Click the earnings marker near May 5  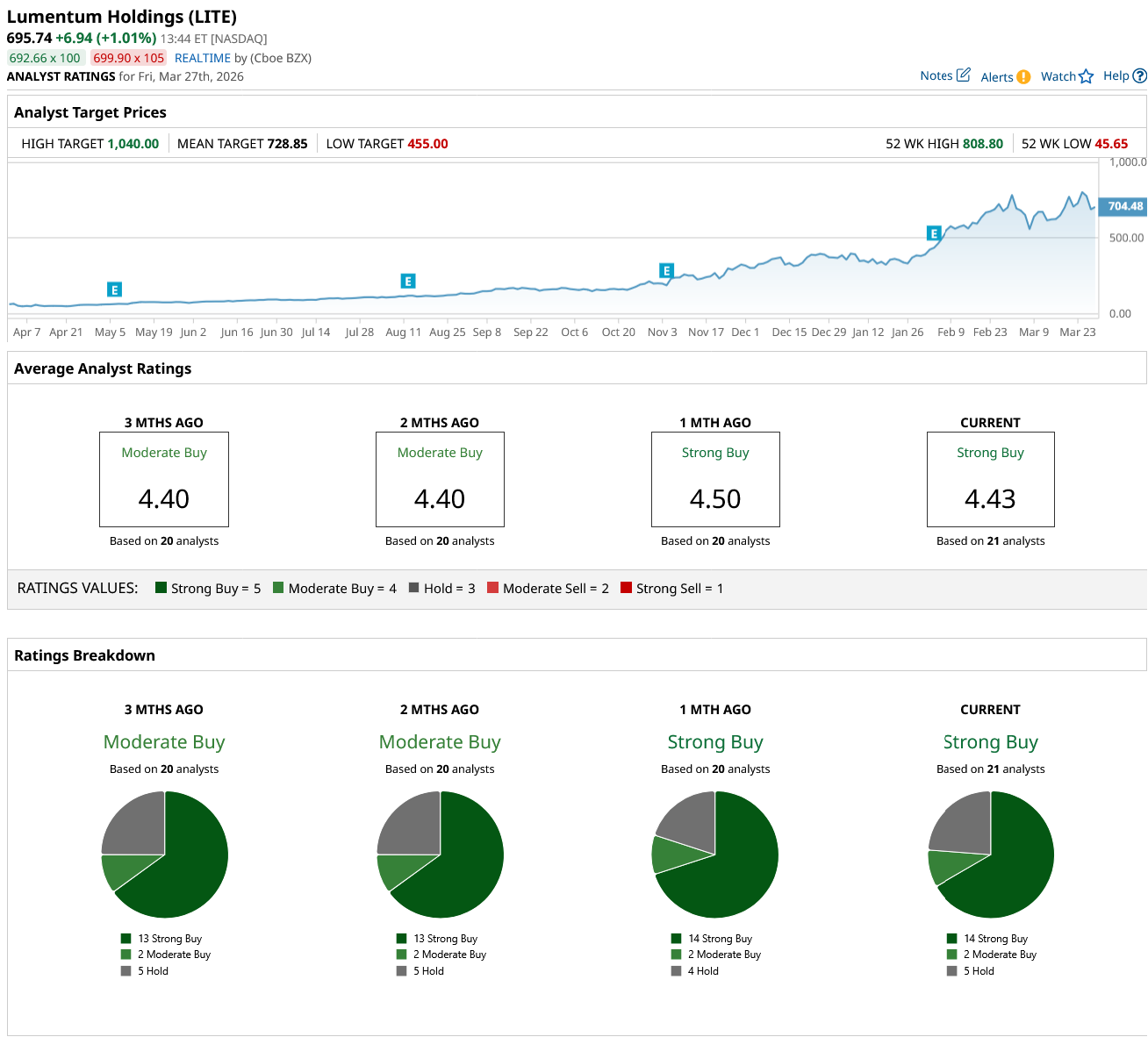click(x=114, y=290)
